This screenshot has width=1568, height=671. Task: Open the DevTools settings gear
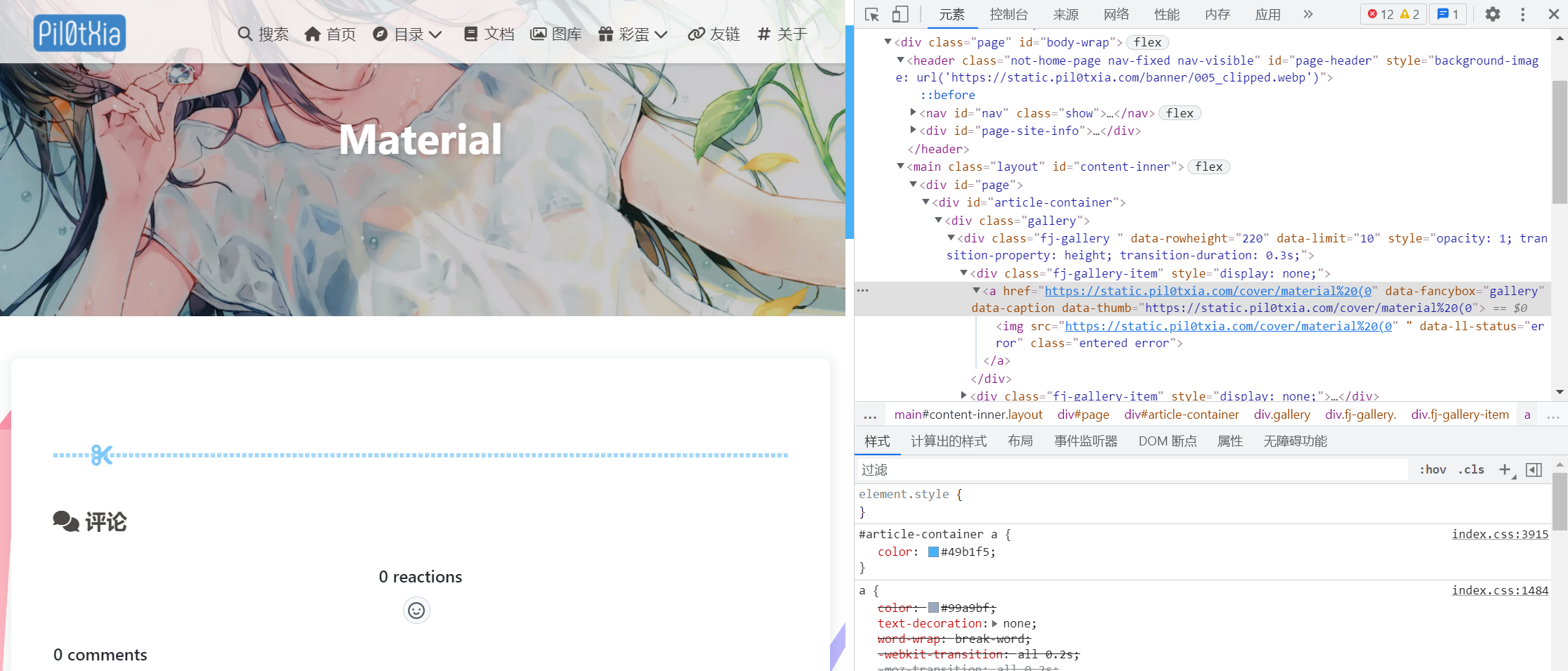coord(1492,14)
